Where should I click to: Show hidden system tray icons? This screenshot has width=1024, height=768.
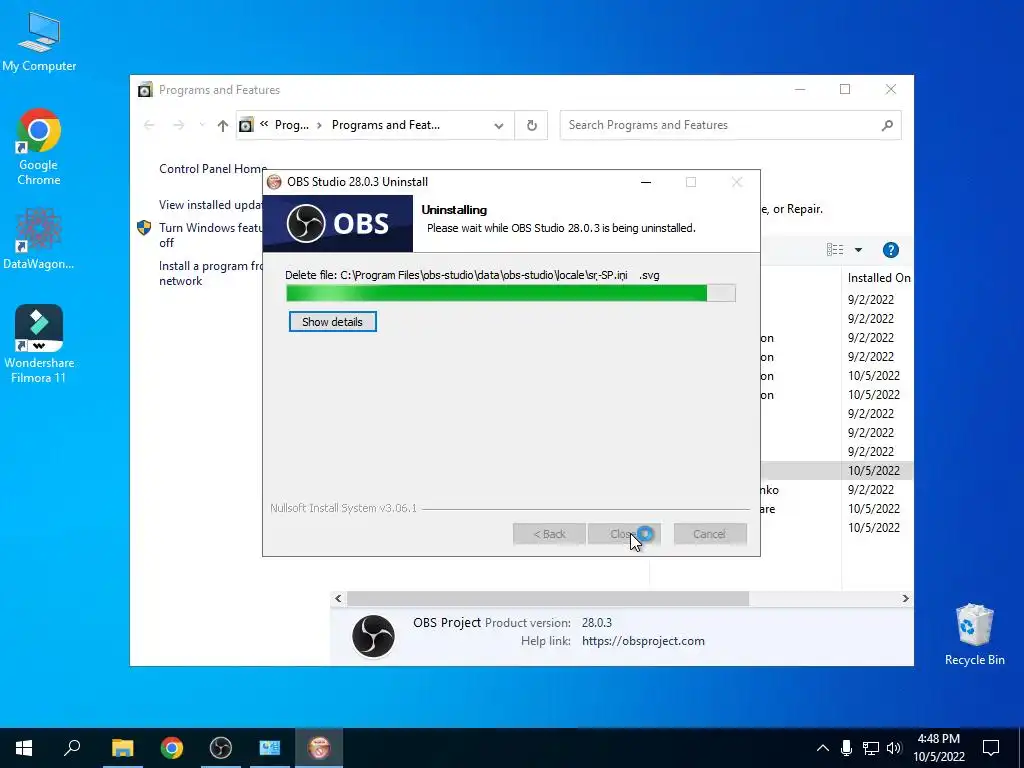[x=823, y=748]
